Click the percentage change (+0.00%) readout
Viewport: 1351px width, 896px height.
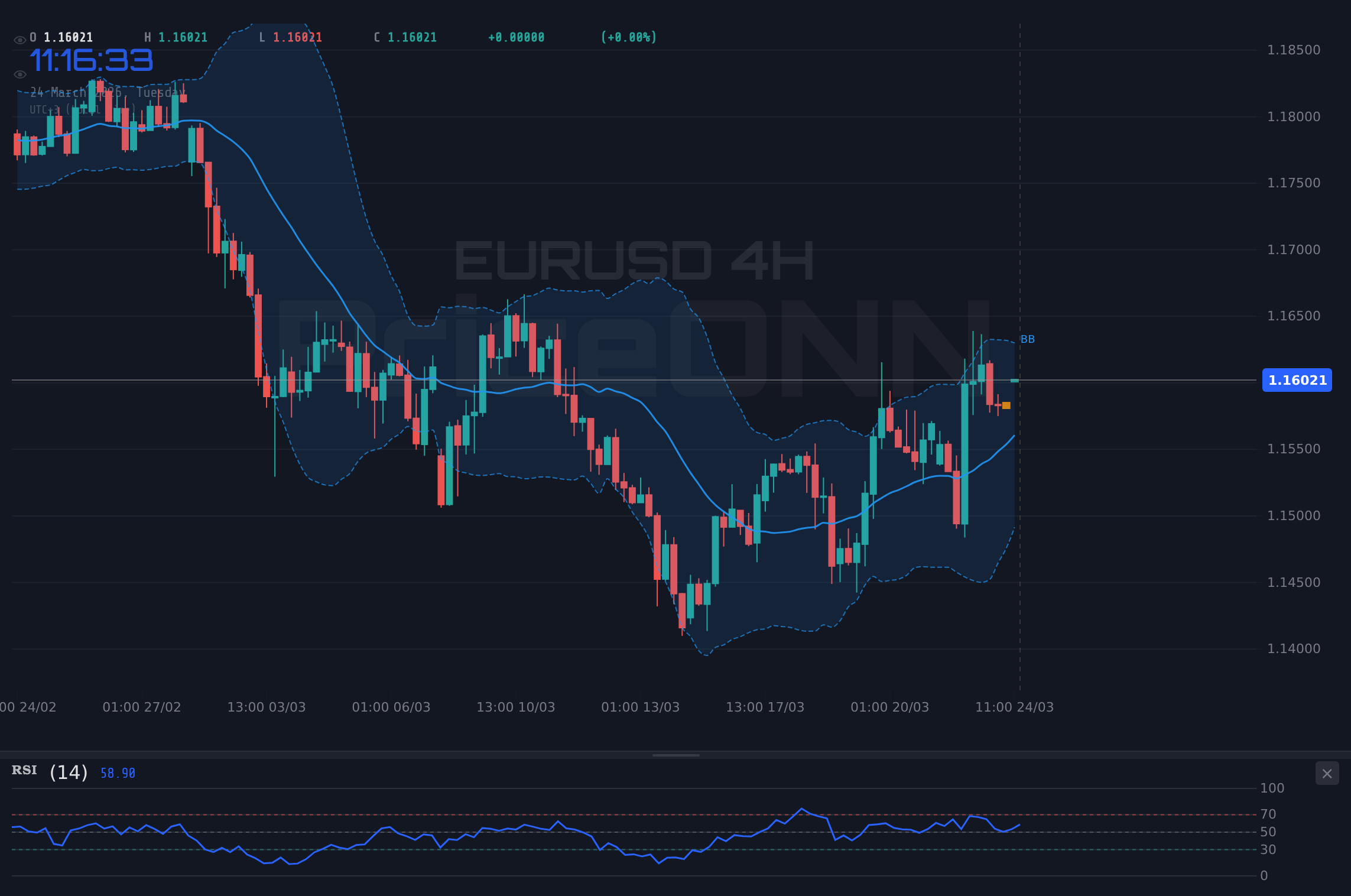click(629, 37)
